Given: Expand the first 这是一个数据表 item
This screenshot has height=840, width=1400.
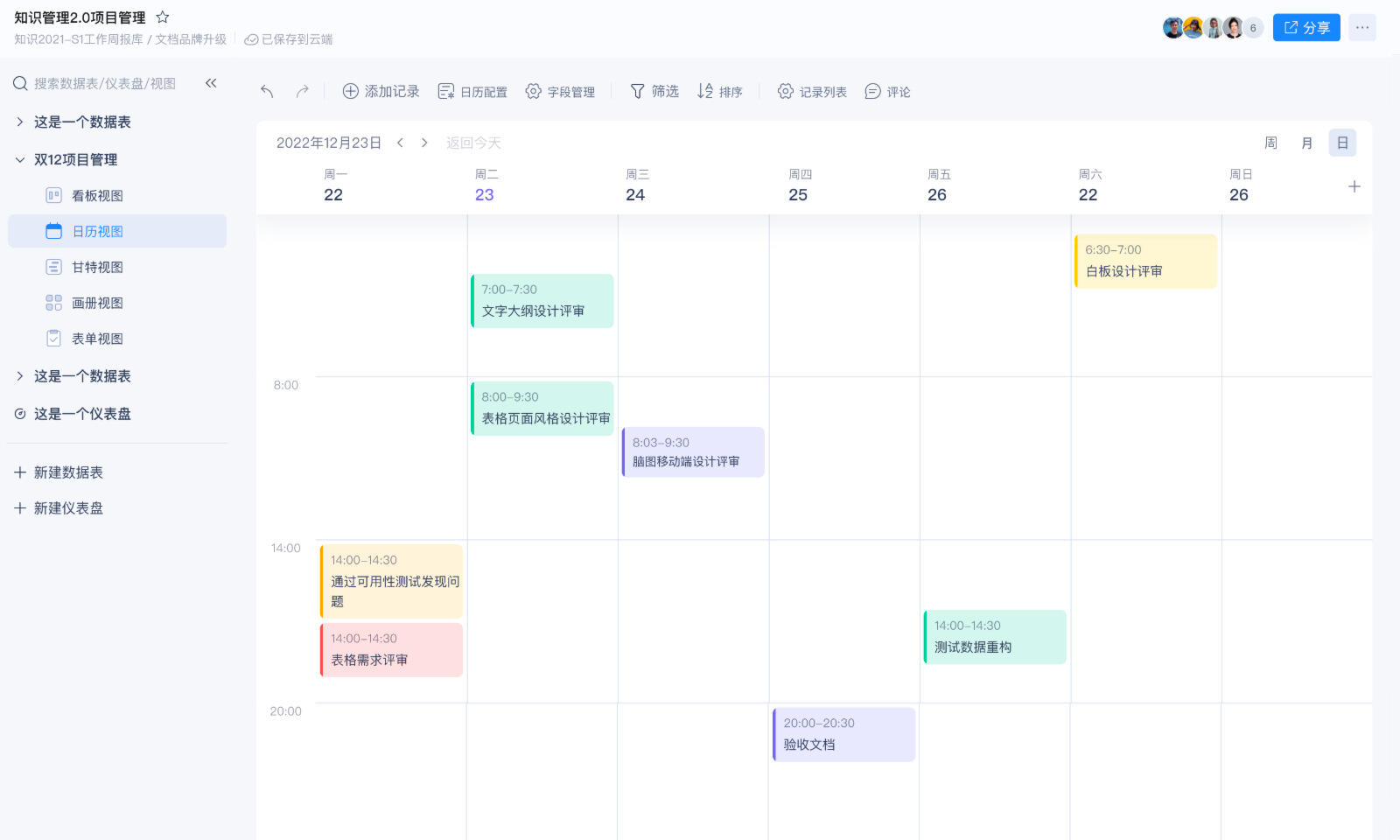Looking at the screenshot, I should point(20,122).
